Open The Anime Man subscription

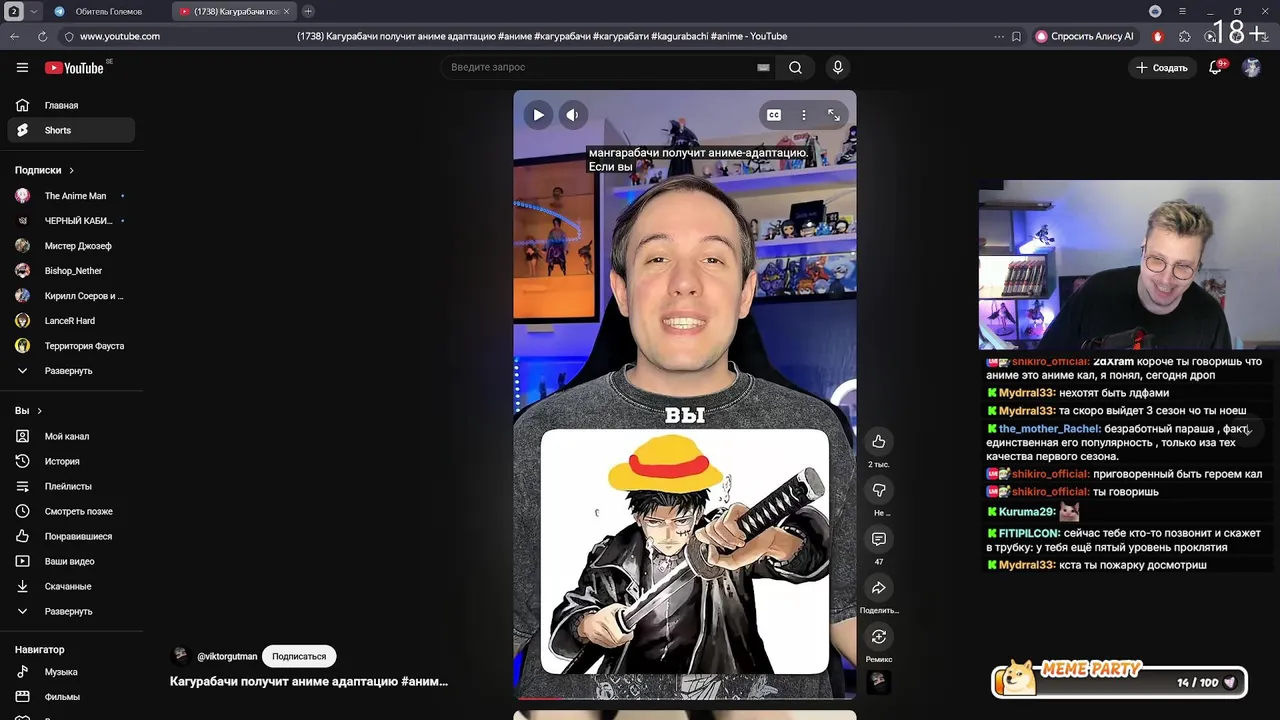point(70,196)
